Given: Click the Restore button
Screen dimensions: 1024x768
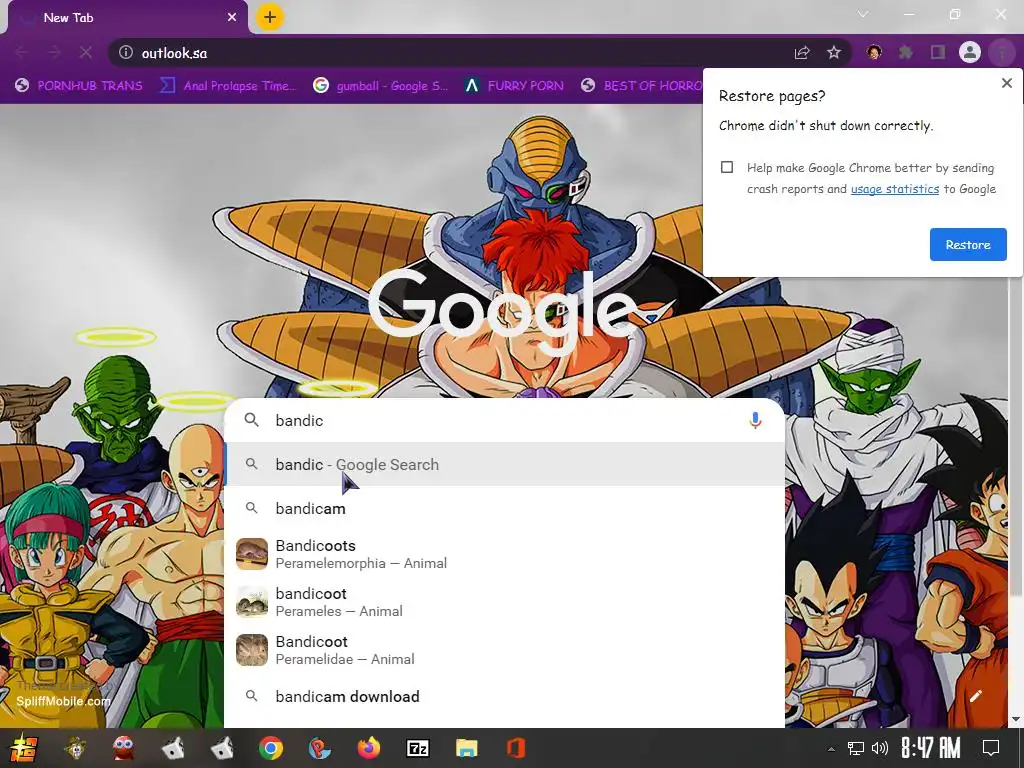Looking at the screenshot, I should pos(968,244).
